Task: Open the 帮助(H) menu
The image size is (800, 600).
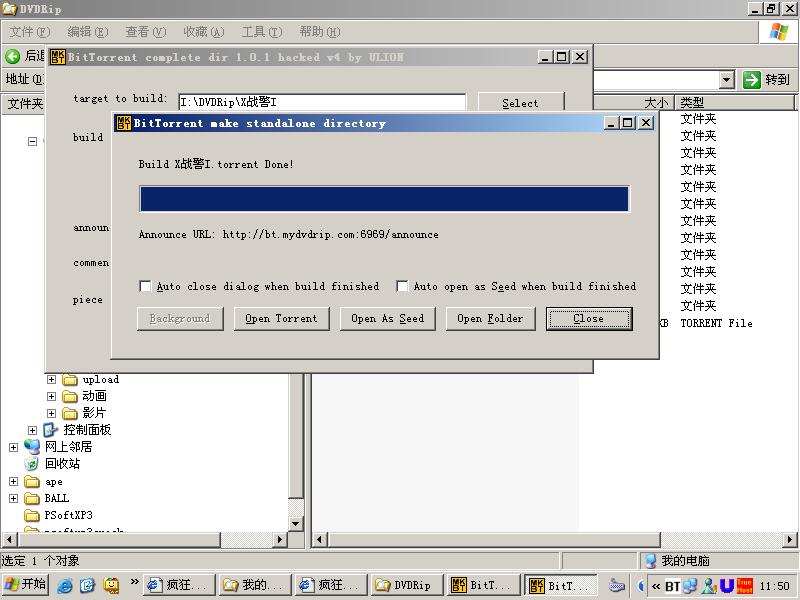Action: point(320,32)
